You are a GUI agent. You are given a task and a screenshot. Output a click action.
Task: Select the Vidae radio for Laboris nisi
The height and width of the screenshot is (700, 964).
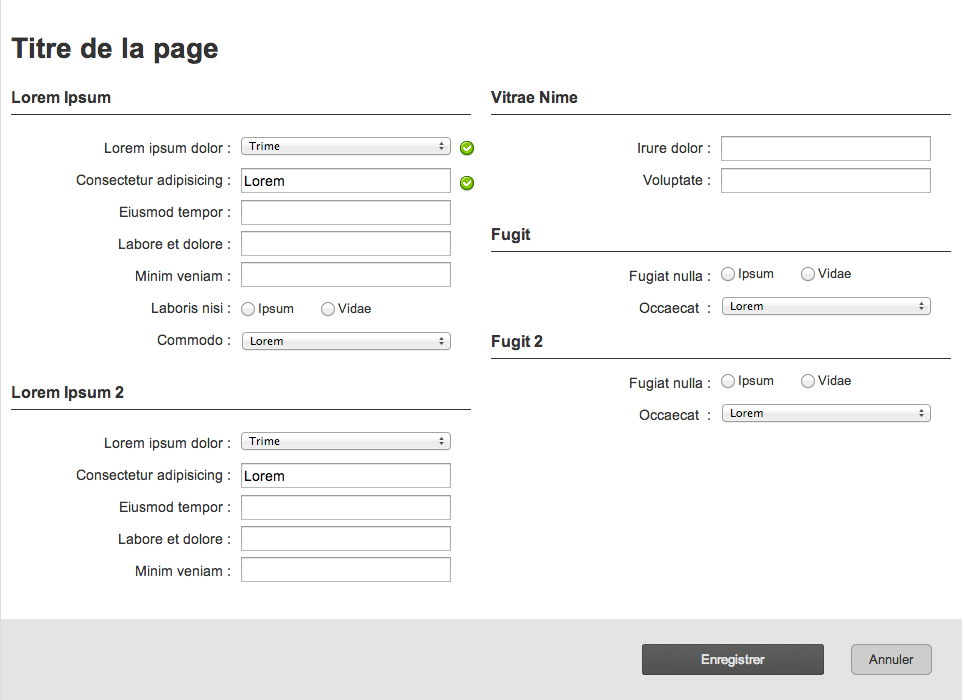pyautogui.click(x=328, y=308)
